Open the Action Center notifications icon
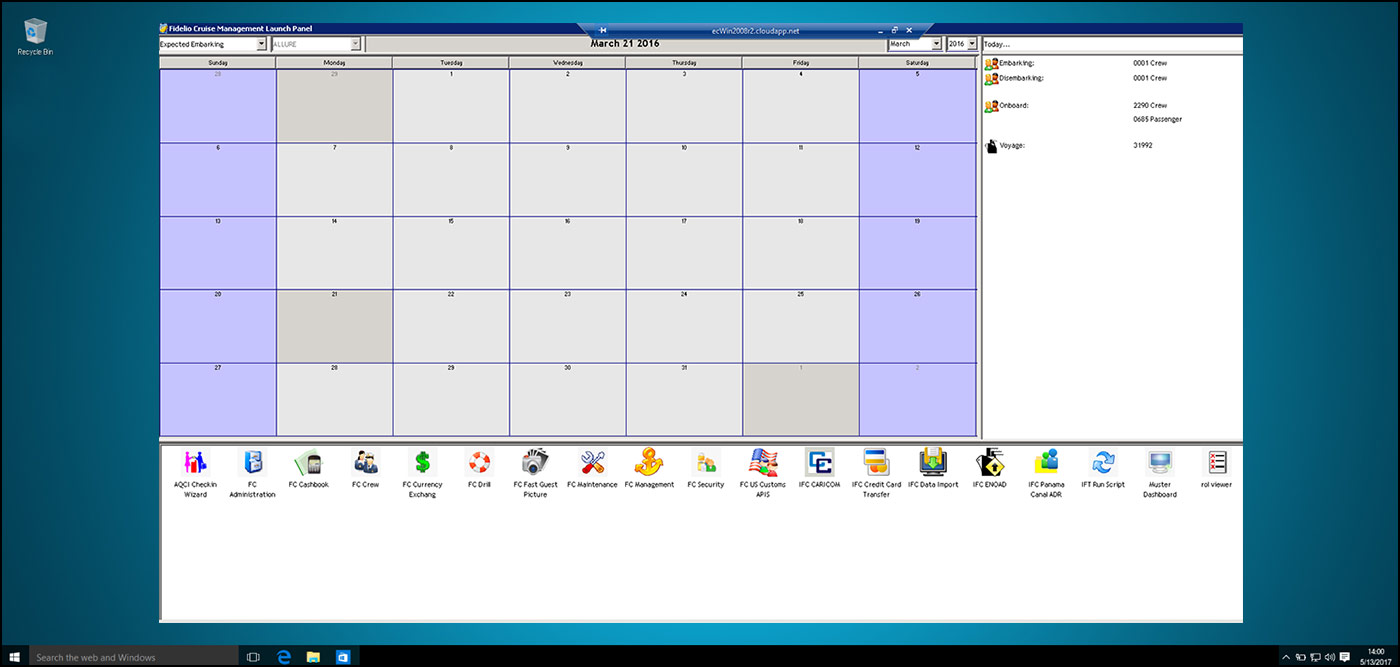Viewport: 1400px width, 667px height. [x=1345, y=657]
